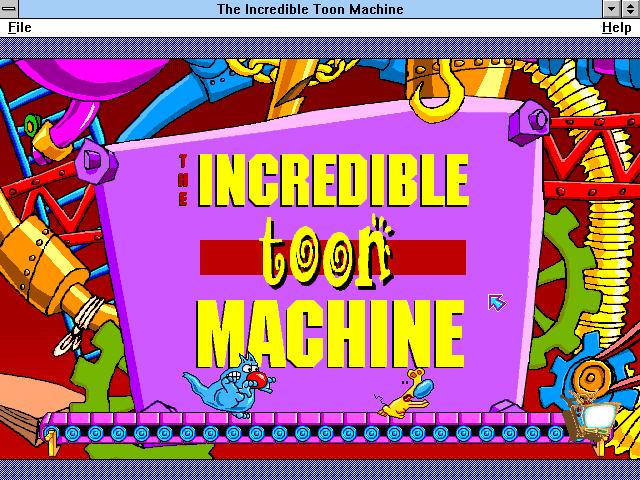Click the maximize arrows button in title bar

pos(631,9)
